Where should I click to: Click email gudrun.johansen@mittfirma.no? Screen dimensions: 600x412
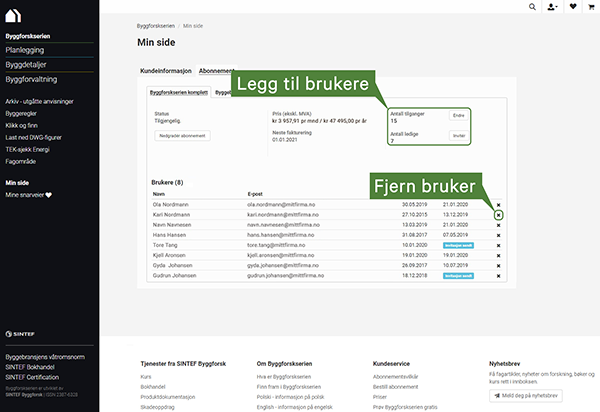pos(285,276)
